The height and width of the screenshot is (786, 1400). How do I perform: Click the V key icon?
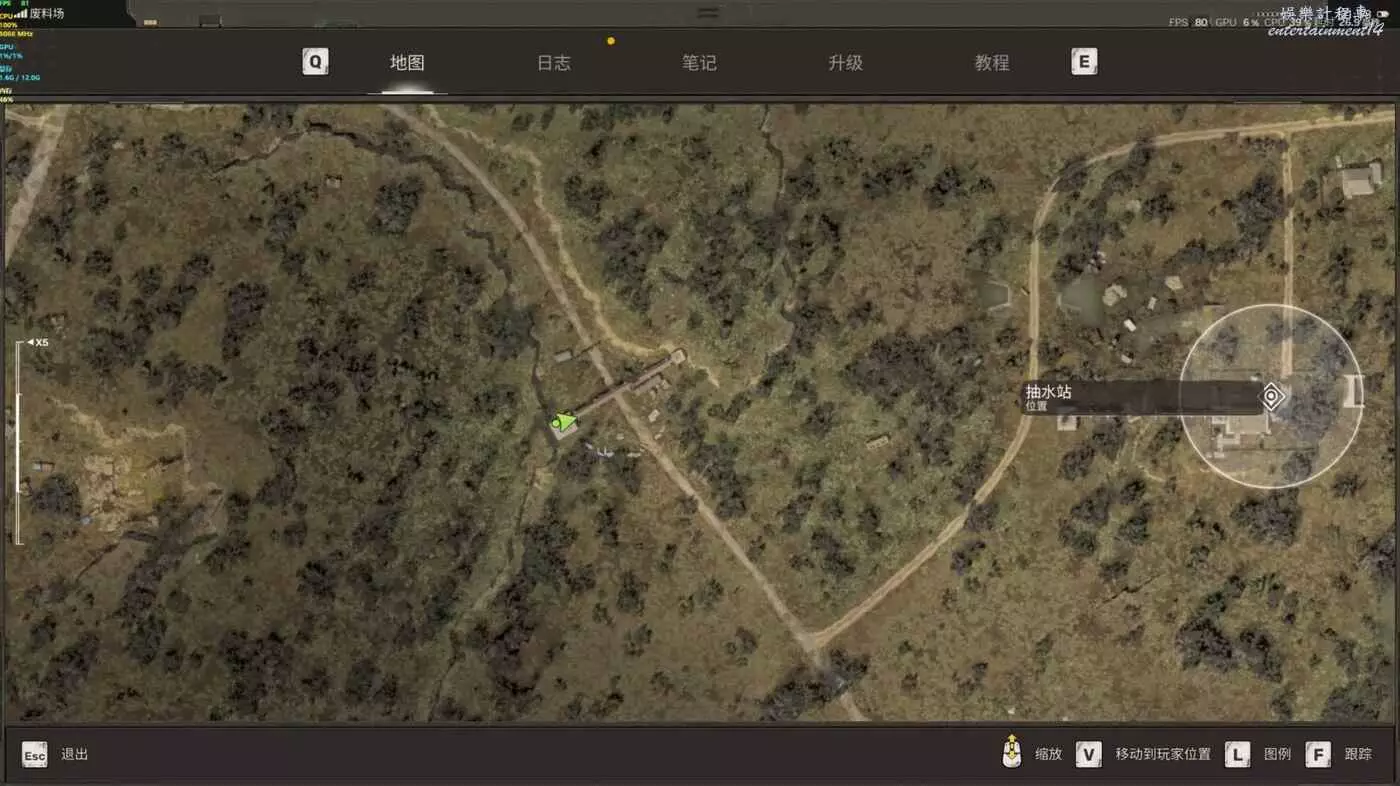point(1088,754)
